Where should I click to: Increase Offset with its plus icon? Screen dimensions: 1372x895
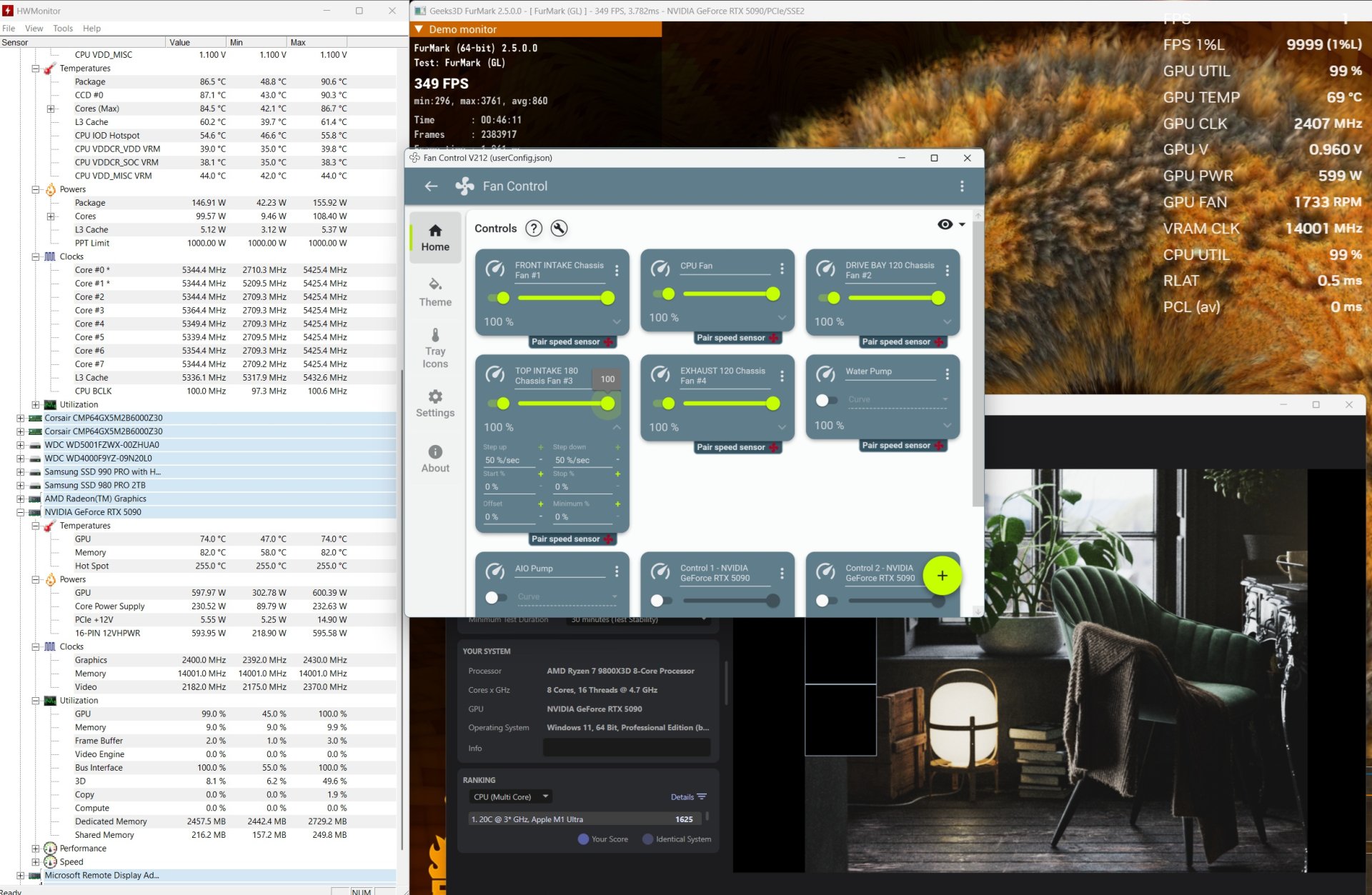click(x=541, y=504)
